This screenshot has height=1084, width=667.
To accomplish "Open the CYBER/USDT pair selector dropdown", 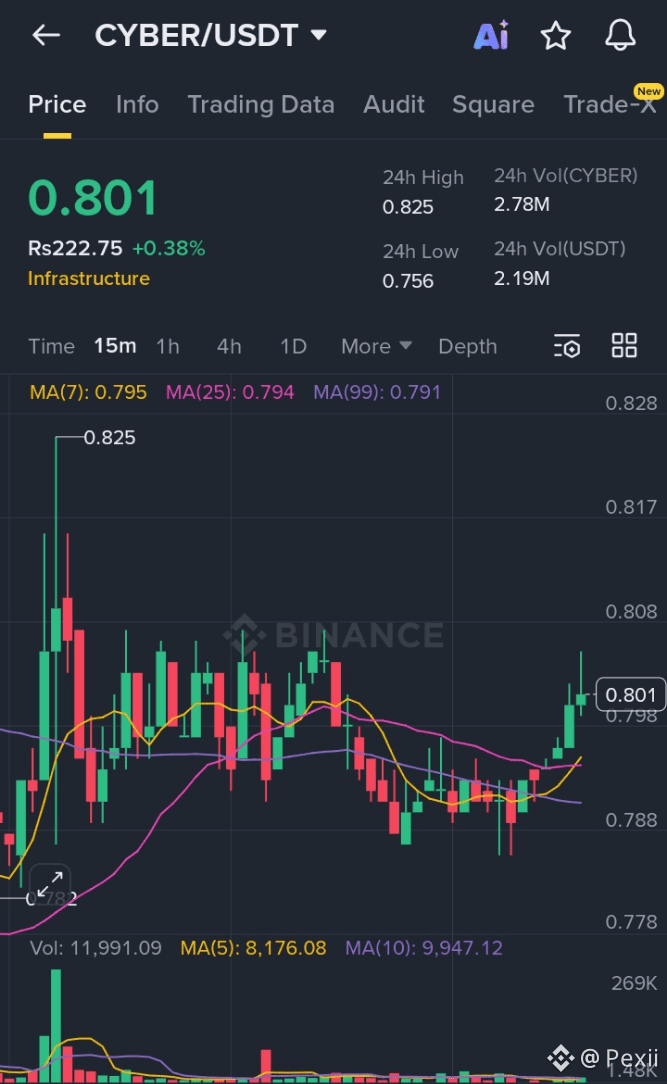I will [210, 35].
